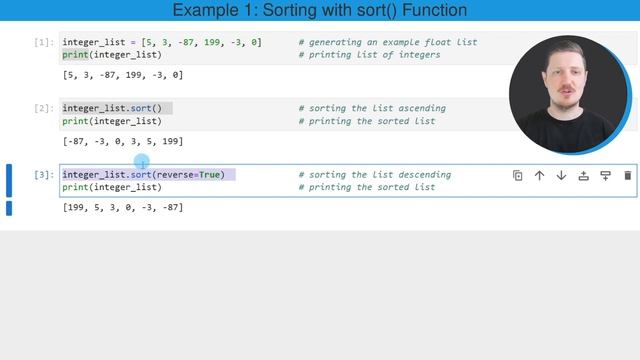This screenshot has height=360, width=640.
Task: Click the duplicate cell icon
Action: [x=517, y=176]
